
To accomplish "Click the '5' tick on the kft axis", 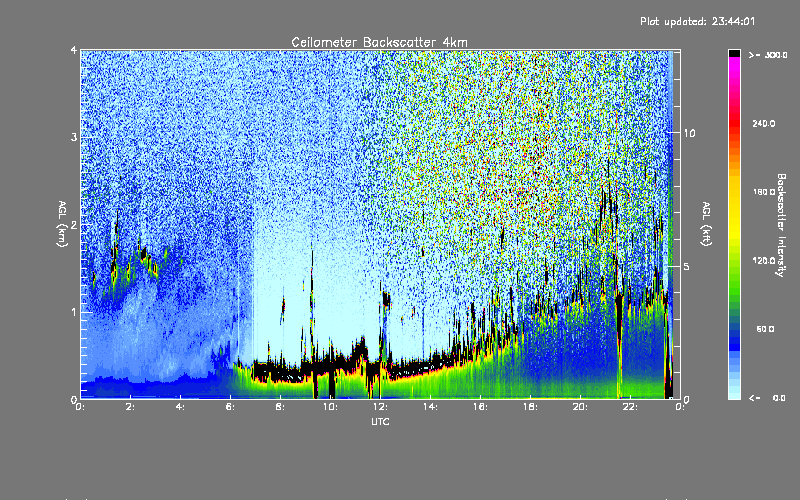I will 686,266.
